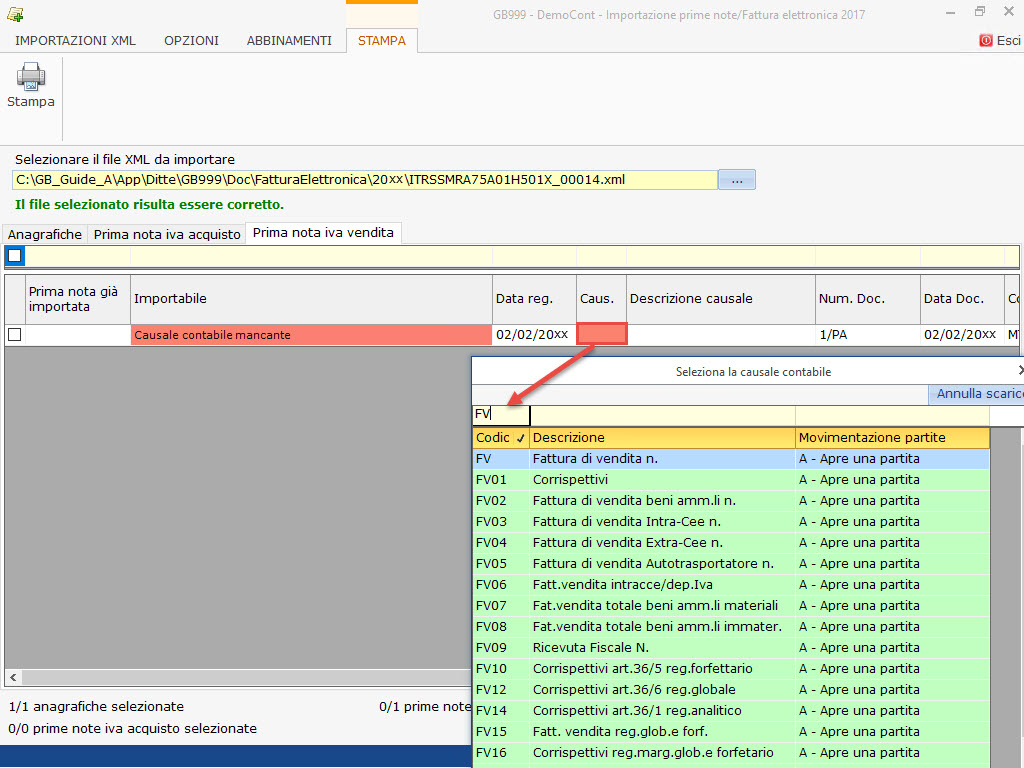Sort by the Codic column header

click(500, 438)
